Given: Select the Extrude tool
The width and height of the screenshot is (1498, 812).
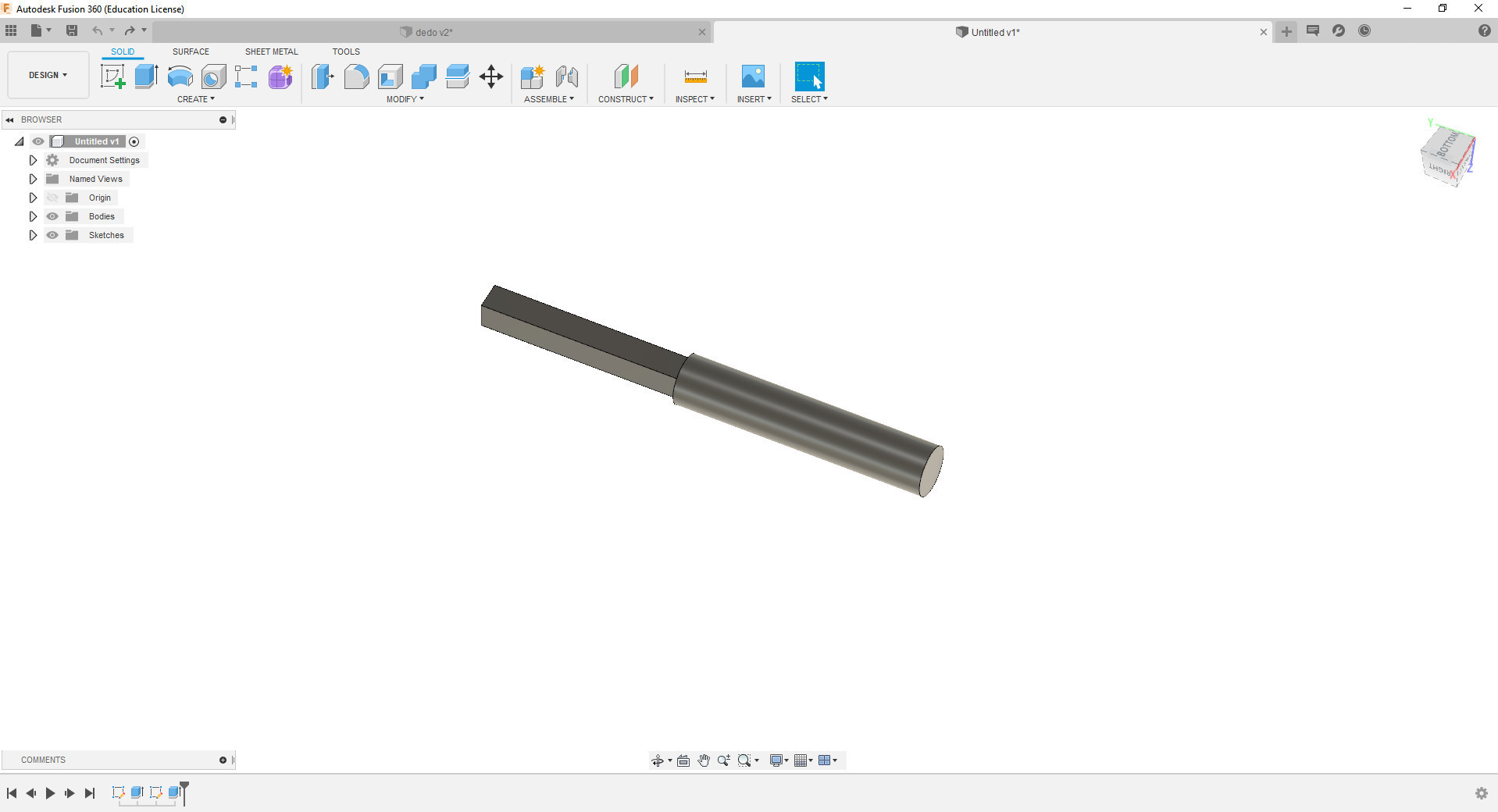Looking at the screenshot, I should click(146, 77).
